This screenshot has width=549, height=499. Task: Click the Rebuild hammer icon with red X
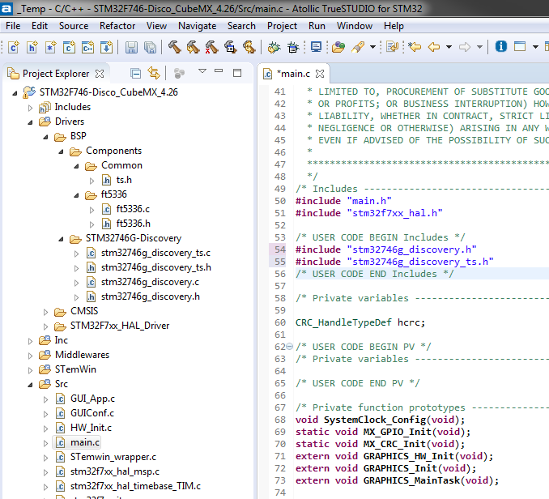click(211, 47)
